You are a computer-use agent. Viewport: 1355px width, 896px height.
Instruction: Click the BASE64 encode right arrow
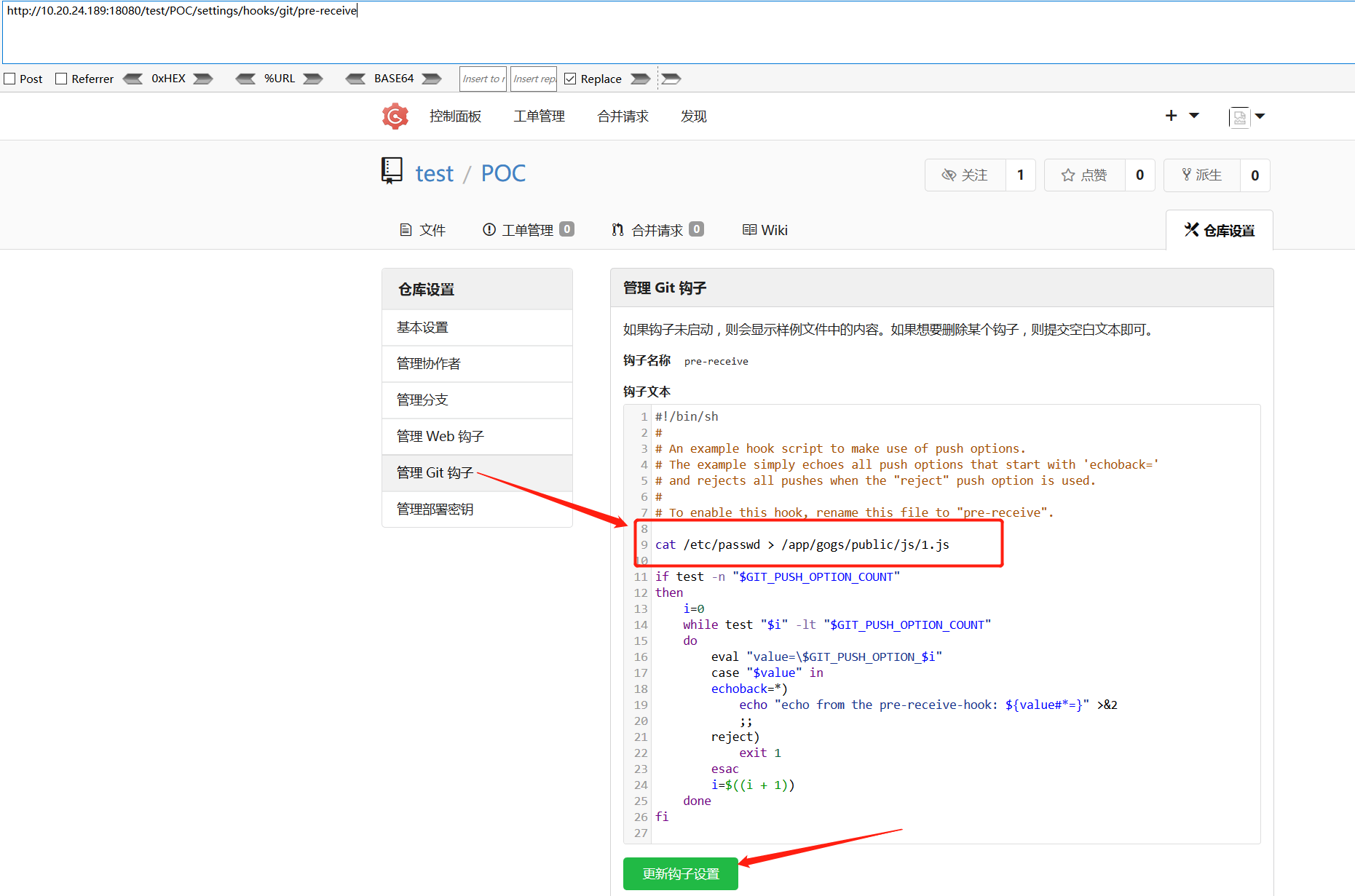(432, 79)
